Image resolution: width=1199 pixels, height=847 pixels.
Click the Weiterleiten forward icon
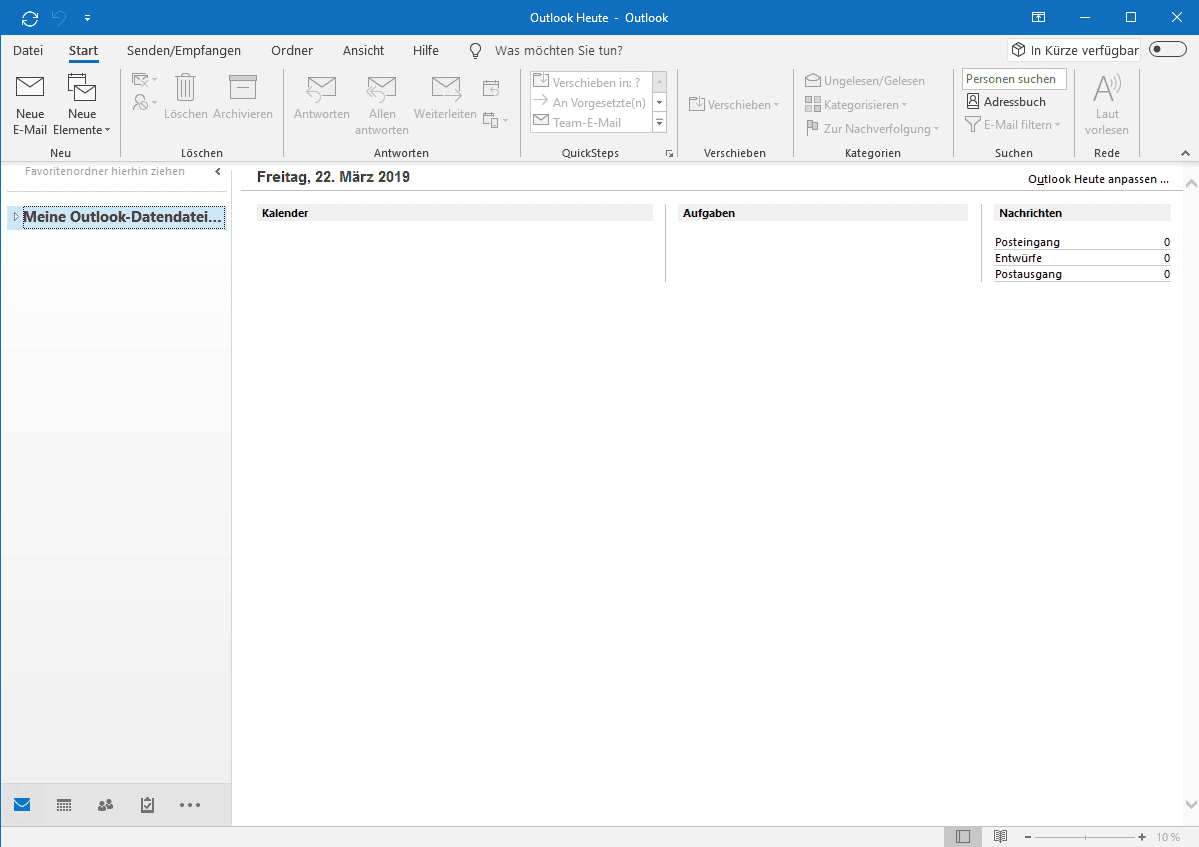click(446, 89)
